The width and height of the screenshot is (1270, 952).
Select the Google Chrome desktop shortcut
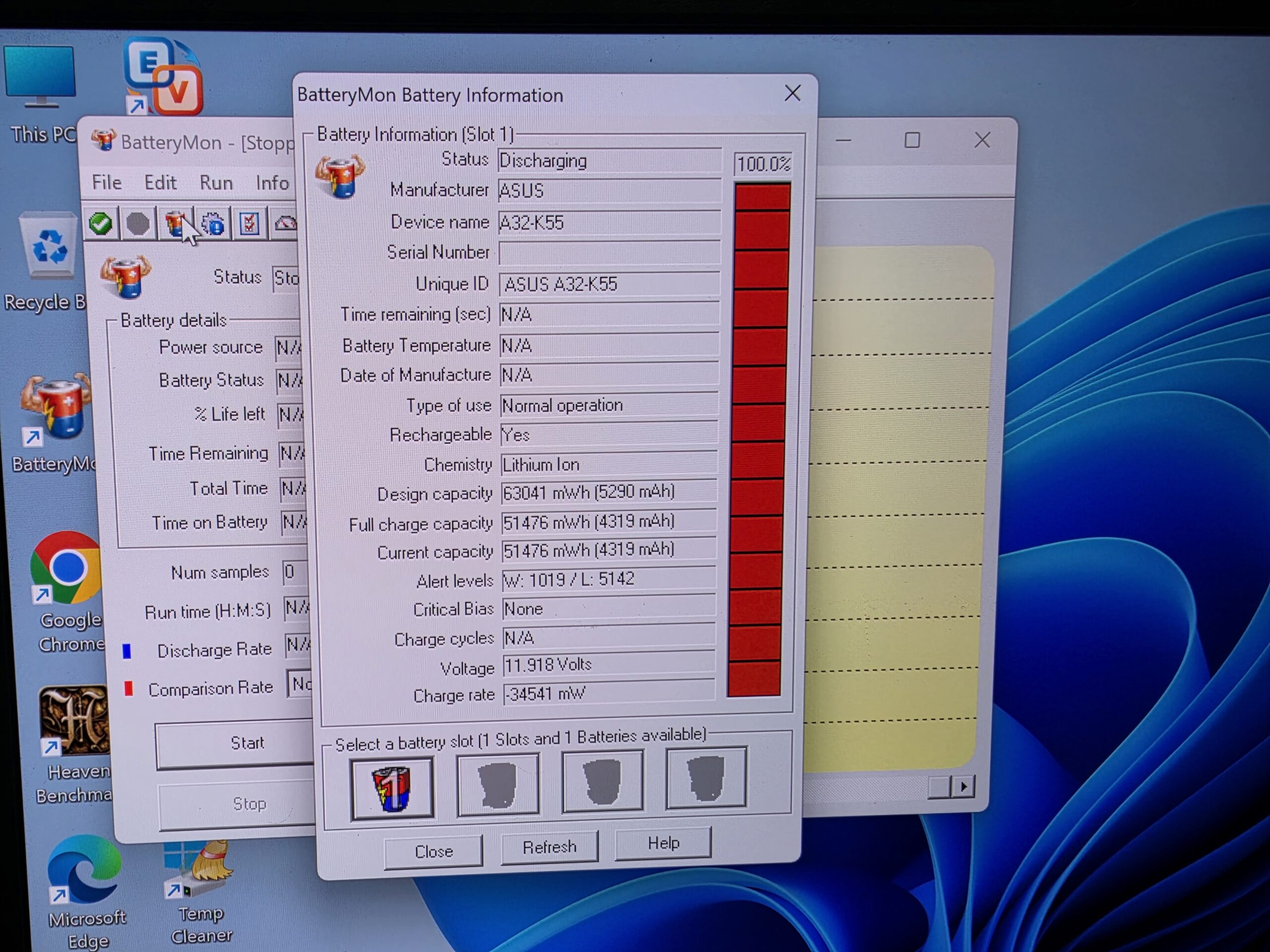(69, 591)
